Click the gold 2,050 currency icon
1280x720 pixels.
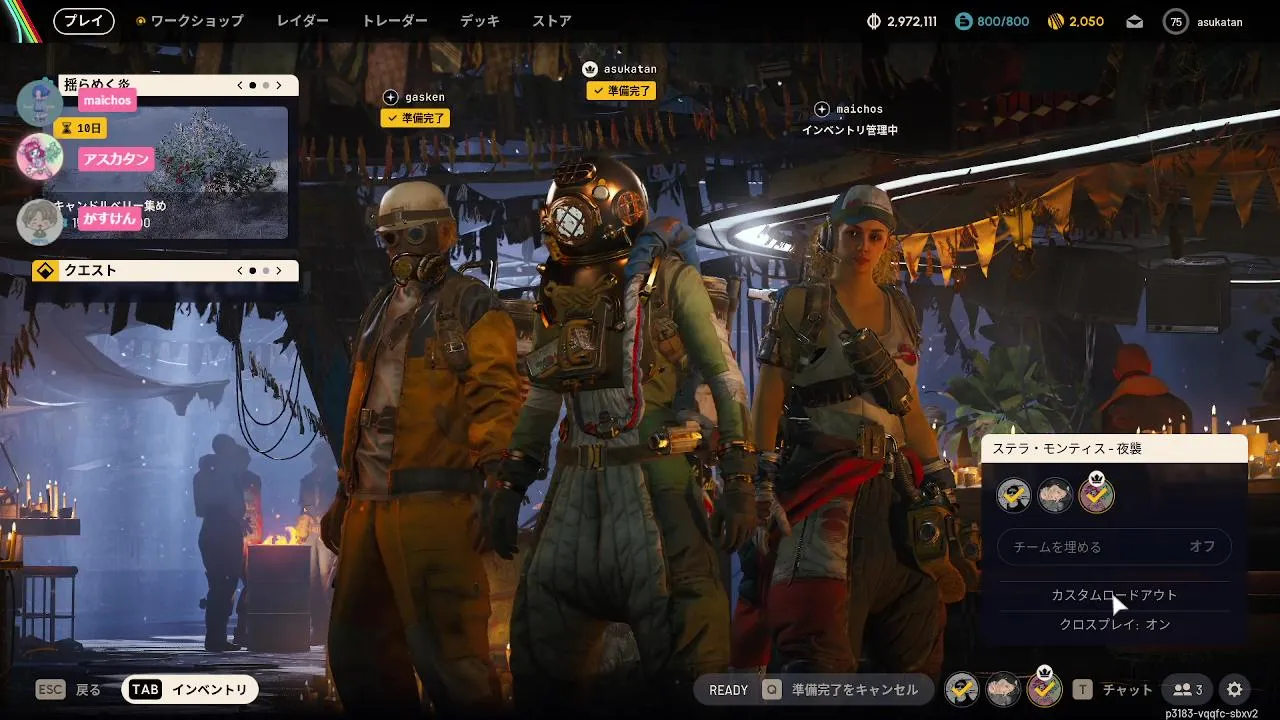[1055, 21]
